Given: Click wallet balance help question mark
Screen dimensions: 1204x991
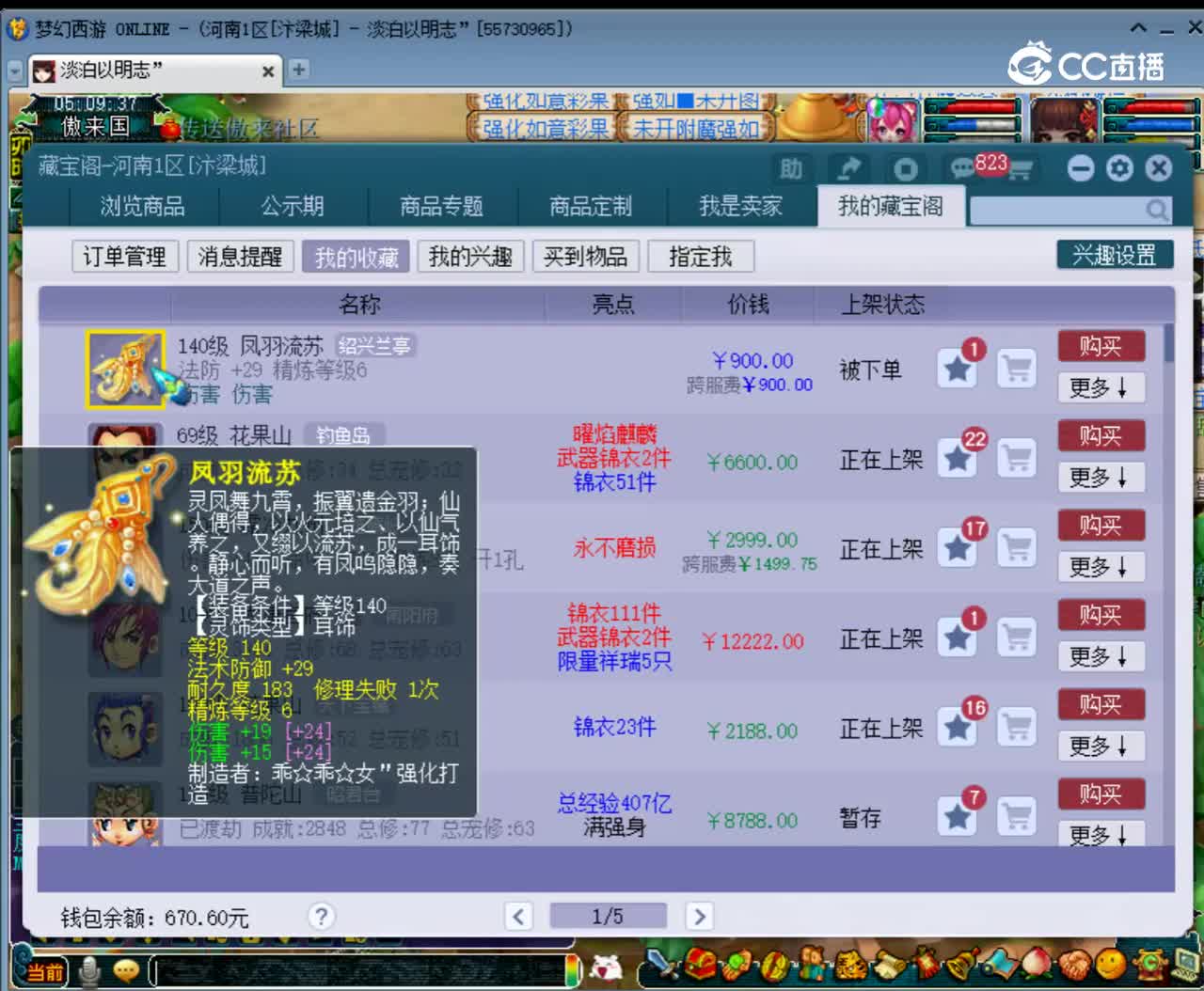Looking at the screenshot, I should 322,916.
